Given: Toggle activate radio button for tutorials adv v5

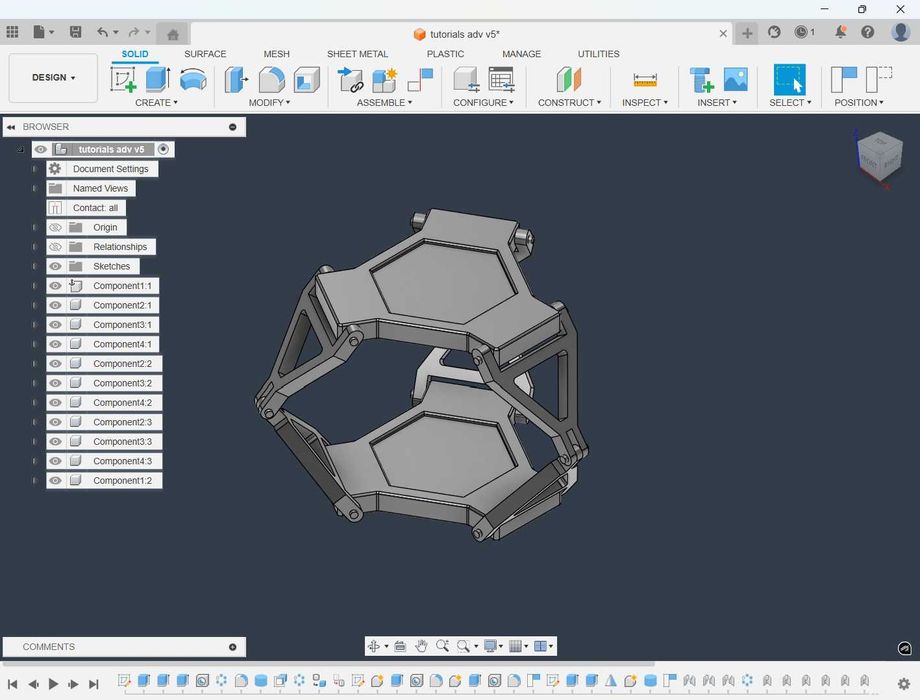Looking at the screenshot, I should 163,149.
